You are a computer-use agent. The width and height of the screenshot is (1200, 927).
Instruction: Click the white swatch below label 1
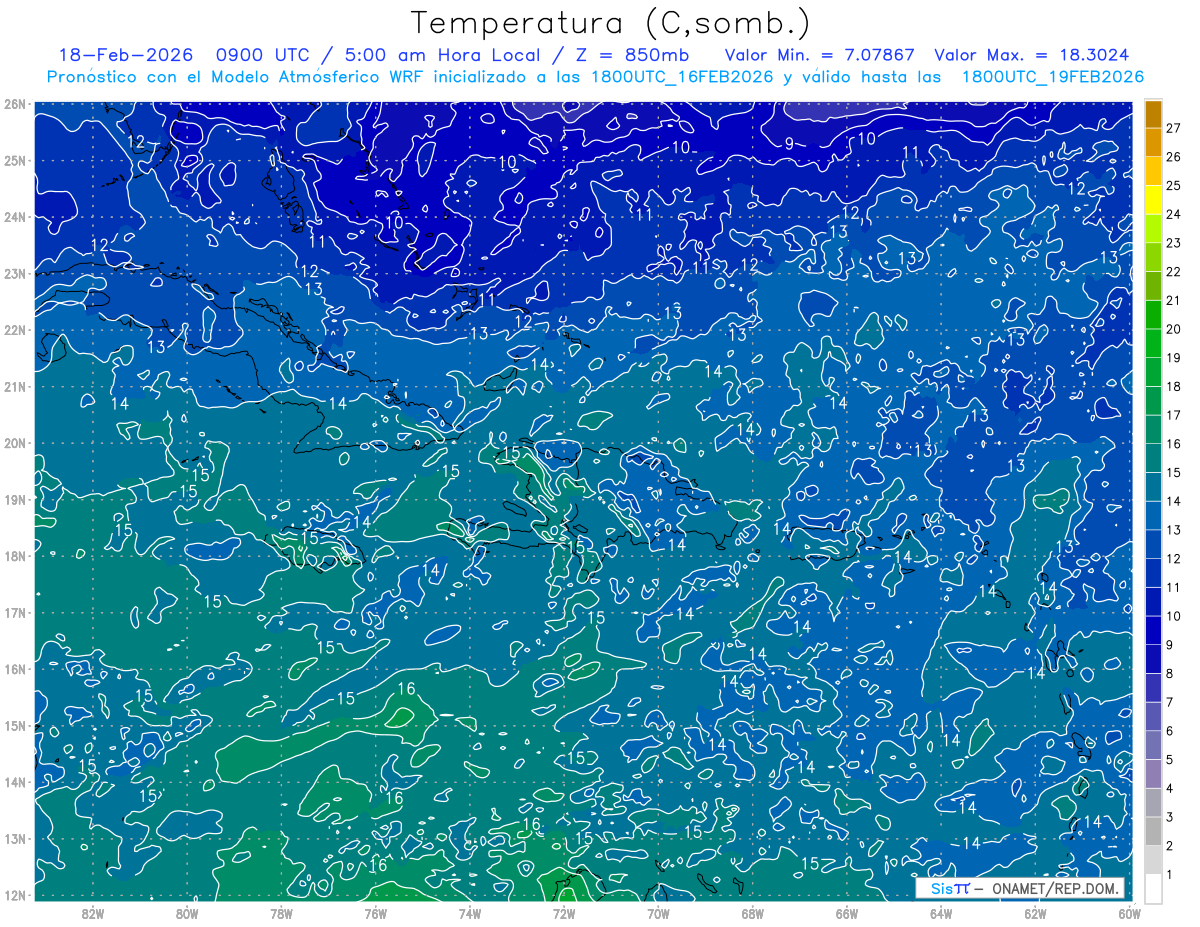coord(1153,888)
